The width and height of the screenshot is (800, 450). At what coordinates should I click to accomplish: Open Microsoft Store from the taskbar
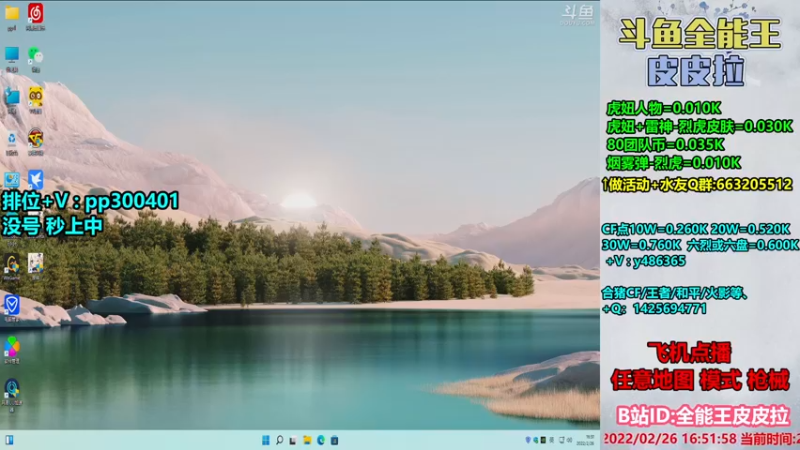pyautogui.click(x=335, y=440)
